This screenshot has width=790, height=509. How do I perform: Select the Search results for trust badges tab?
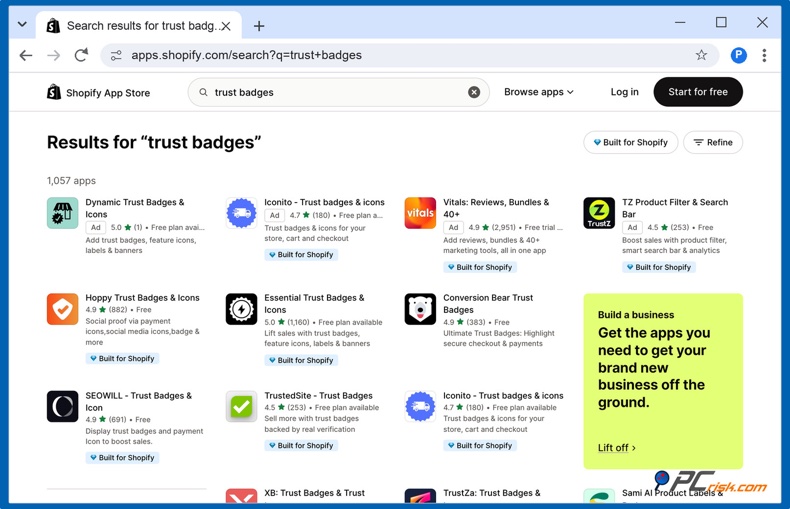(139, 26)
